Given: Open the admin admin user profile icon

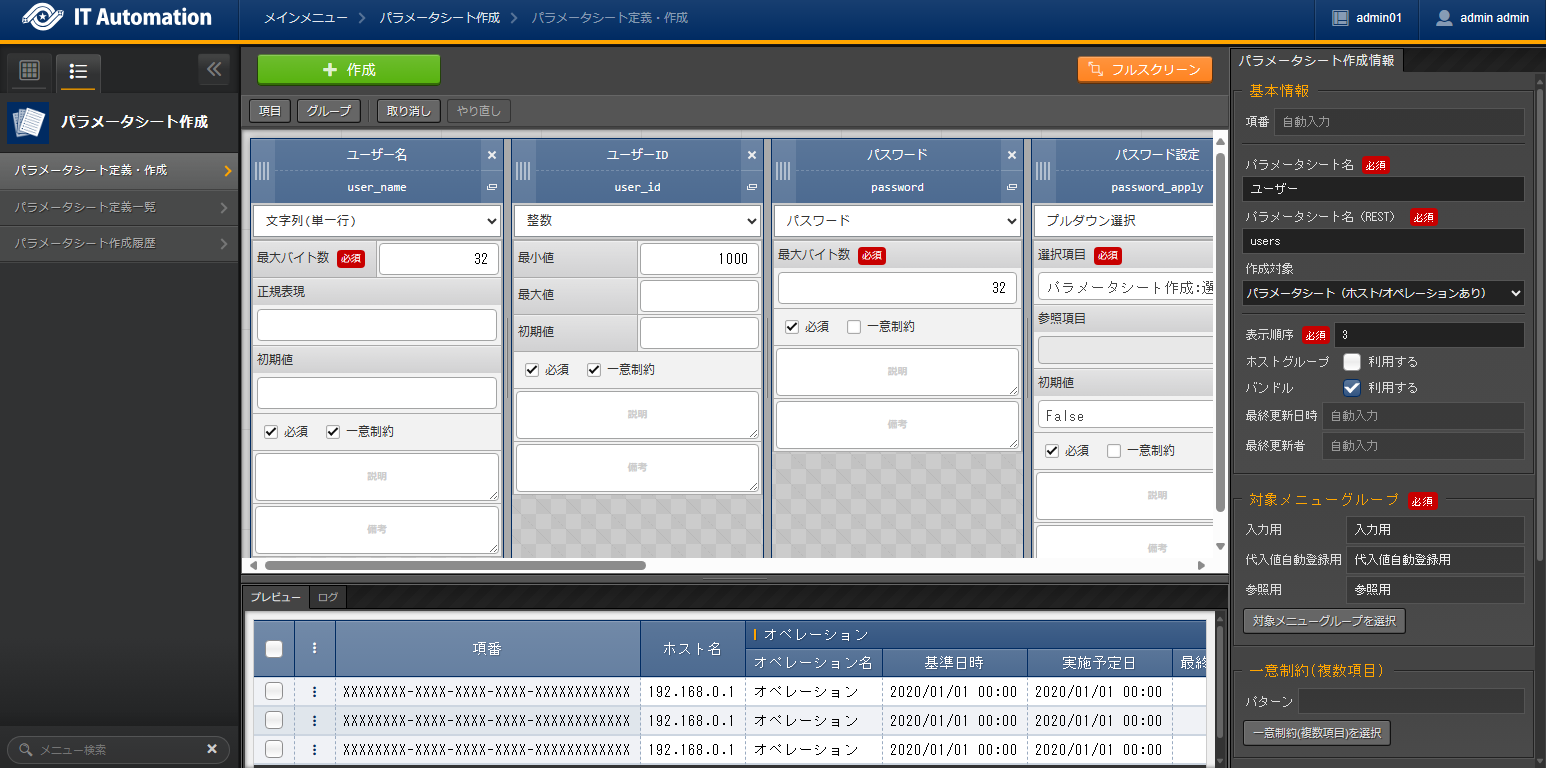Looking at the screenshot, I should (1443, 18).
